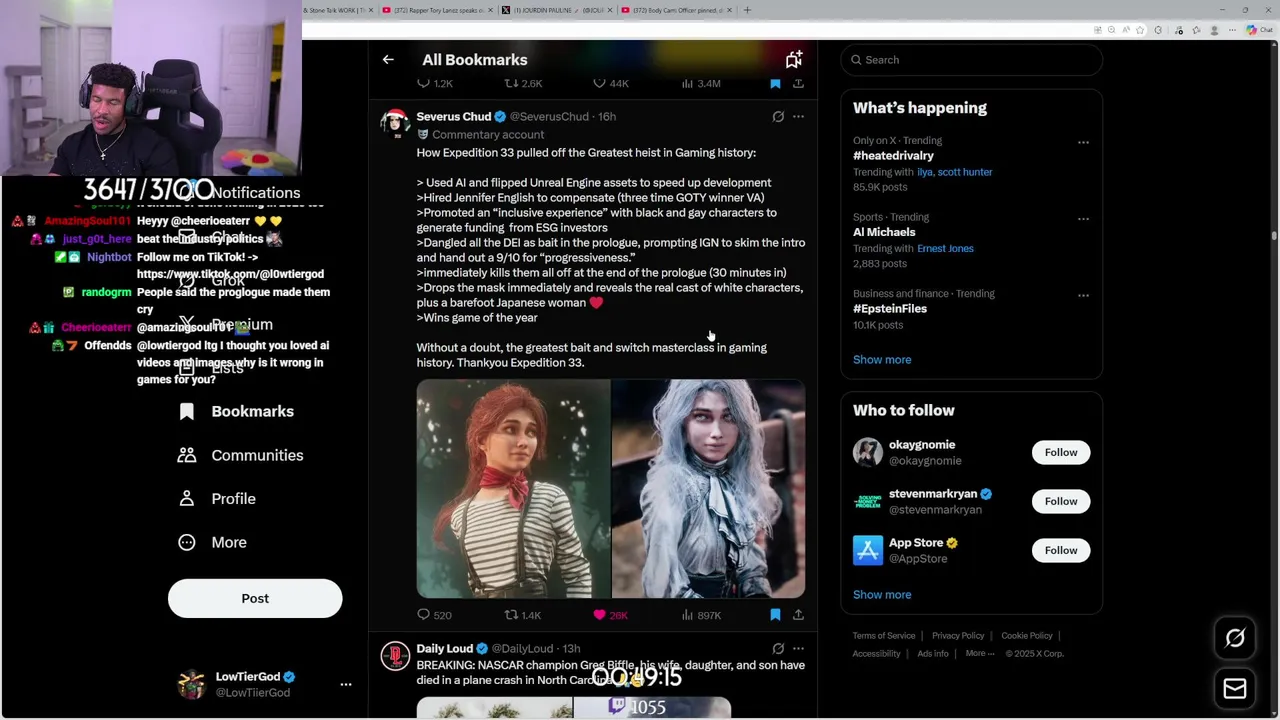Reply to the post with 1.2K replies
Viewport: 1280px width, 720px height.
click(434, 84)
